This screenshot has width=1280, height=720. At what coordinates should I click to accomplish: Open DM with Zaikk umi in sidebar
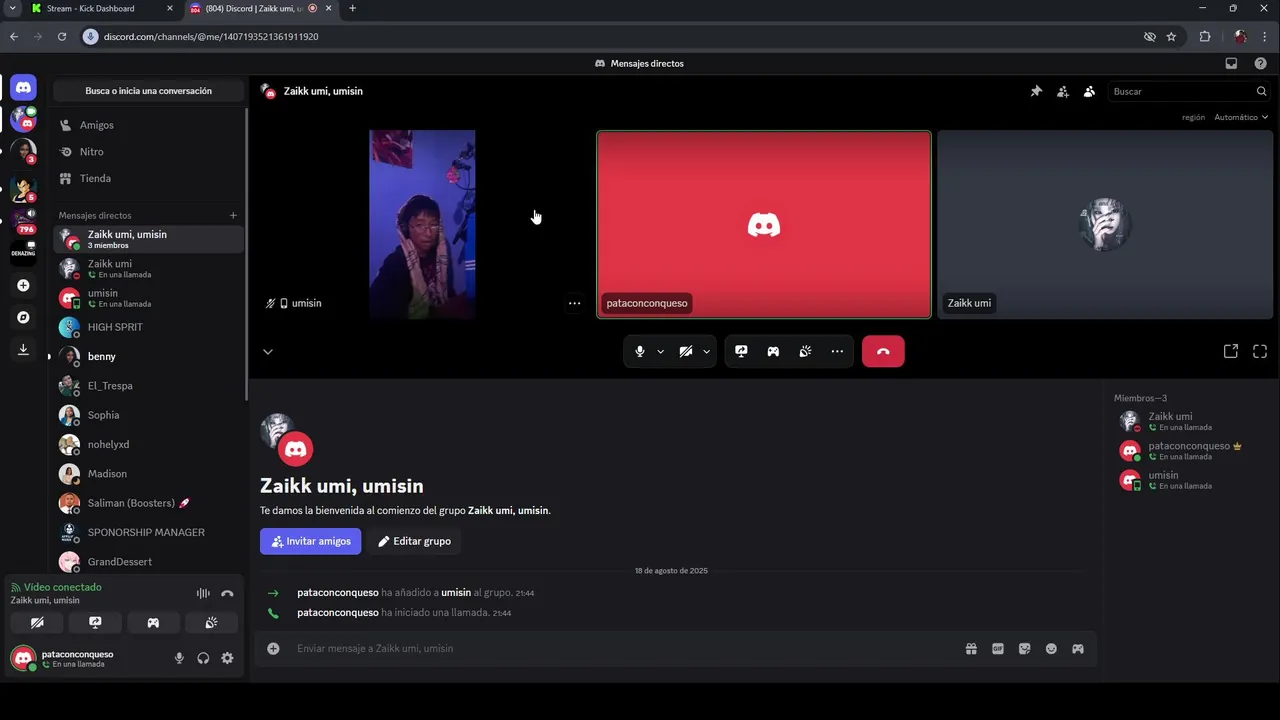(x=148, y=268)
